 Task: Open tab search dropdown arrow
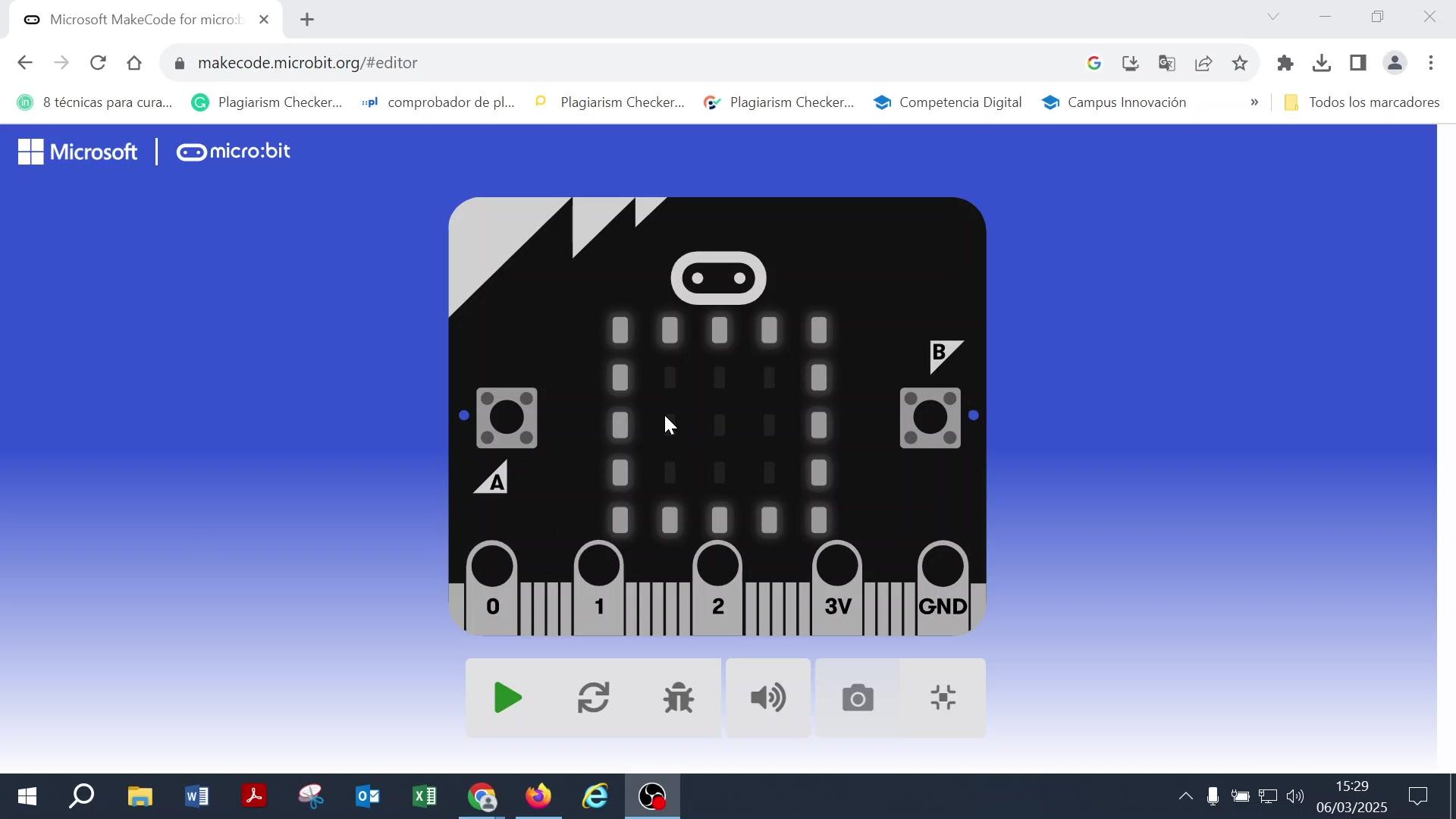coord(1273,17)
